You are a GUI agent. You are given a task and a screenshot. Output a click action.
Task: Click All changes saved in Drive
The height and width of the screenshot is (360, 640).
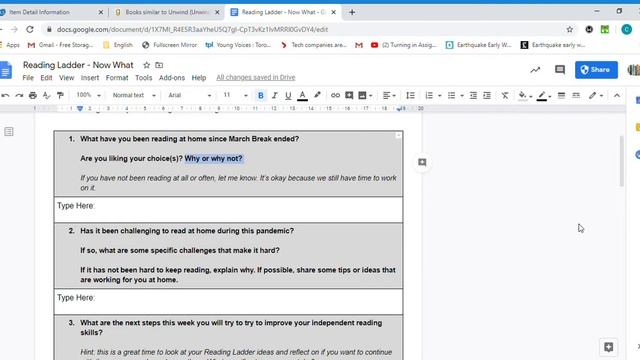(x=256, y=78)
